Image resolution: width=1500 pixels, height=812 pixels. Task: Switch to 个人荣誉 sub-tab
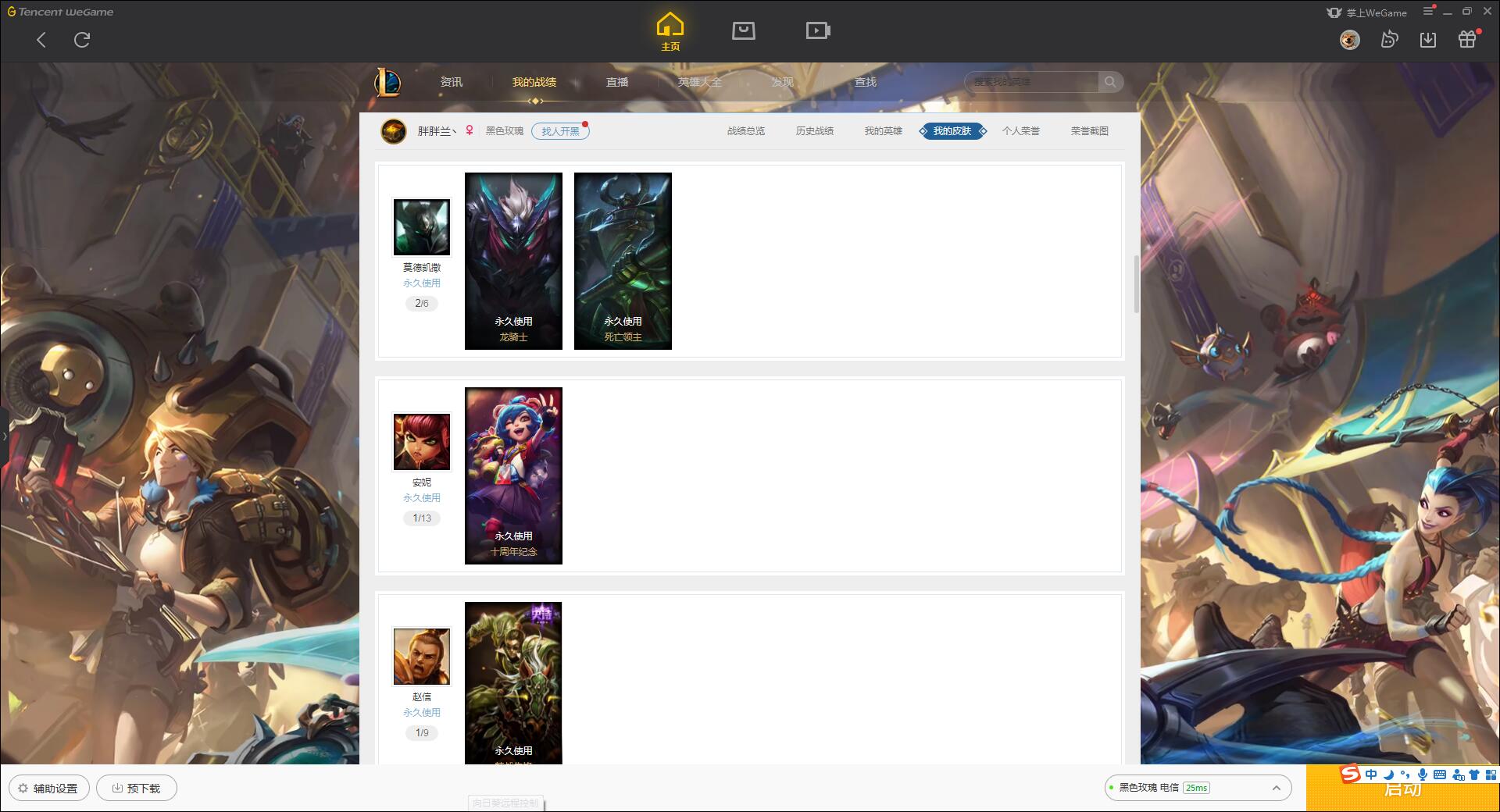[x=1021, y=131]
